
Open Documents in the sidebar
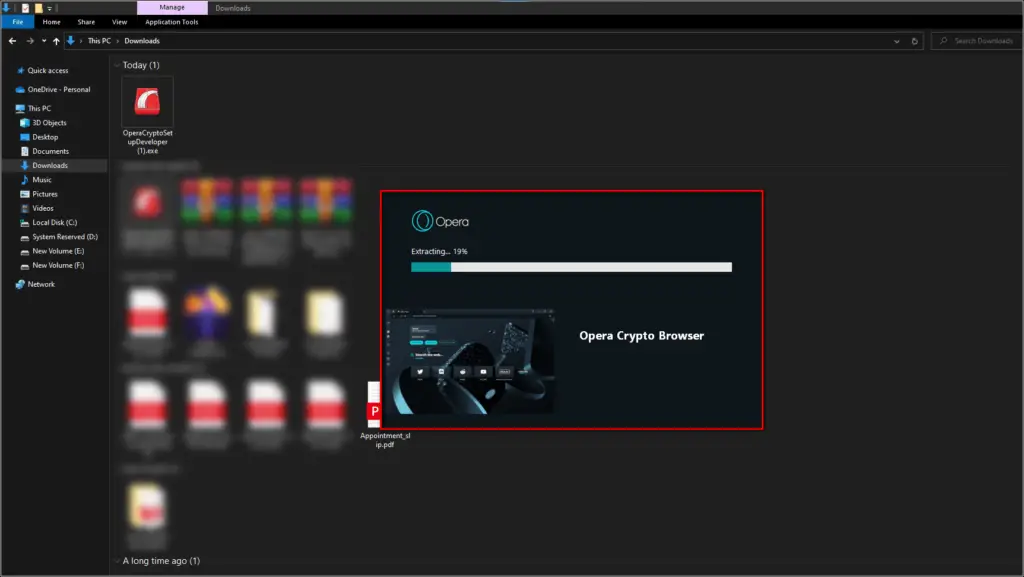point(50,151)
